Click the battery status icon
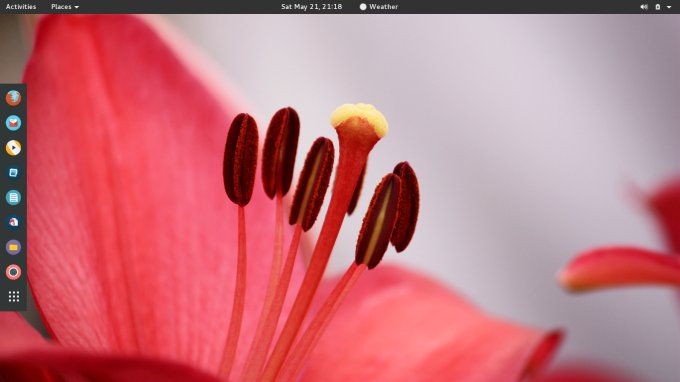This screenshot has height=382, width=680. [658, 7]
